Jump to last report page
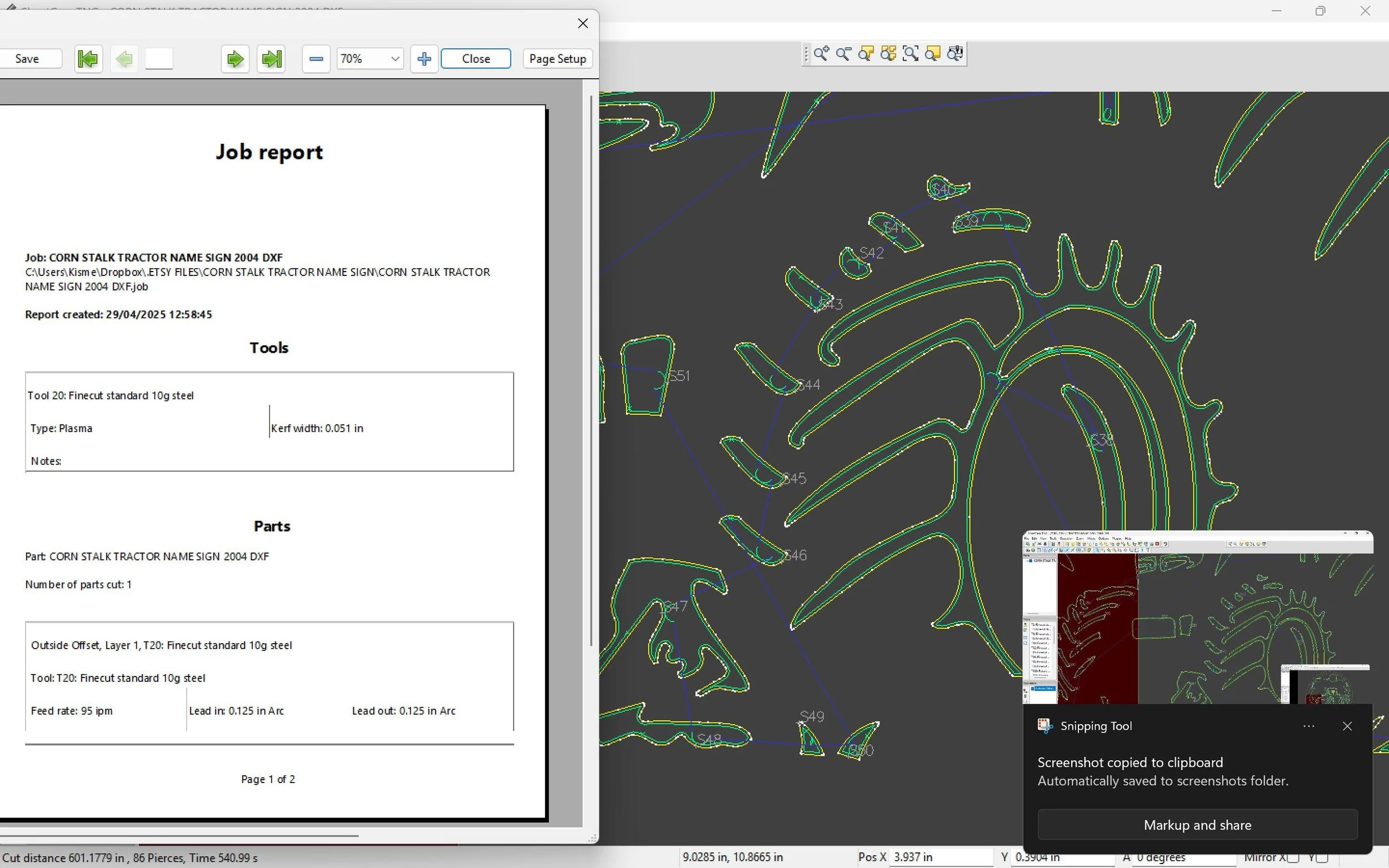The height and width of the screenshot is (868, 1389). [x=271, y=58]
